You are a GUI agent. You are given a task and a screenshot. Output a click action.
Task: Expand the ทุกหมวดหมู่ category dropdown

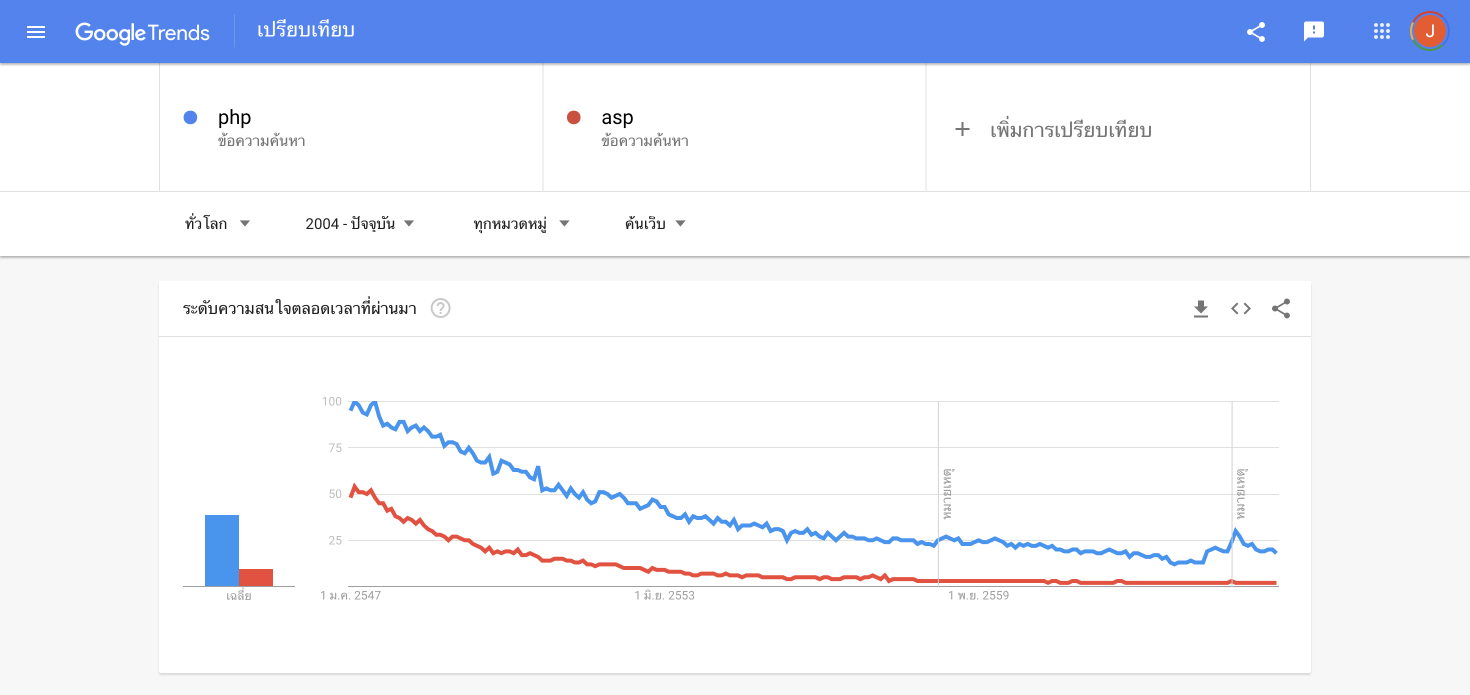coord(522,224)
